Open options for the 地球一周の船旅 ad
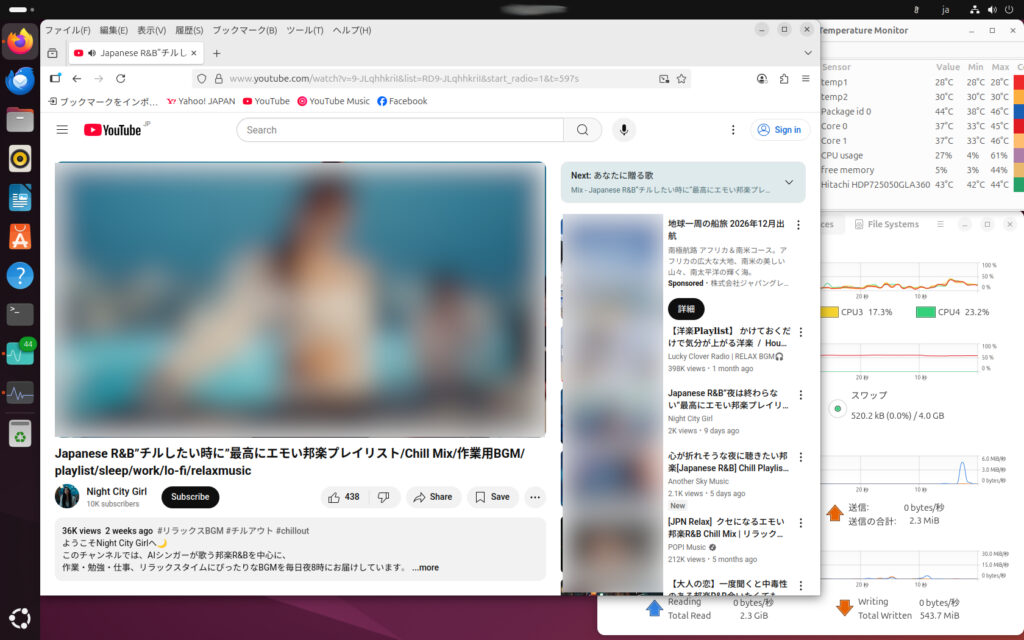Viewport: 1024px width, 640px height. (x=798, y=225)
